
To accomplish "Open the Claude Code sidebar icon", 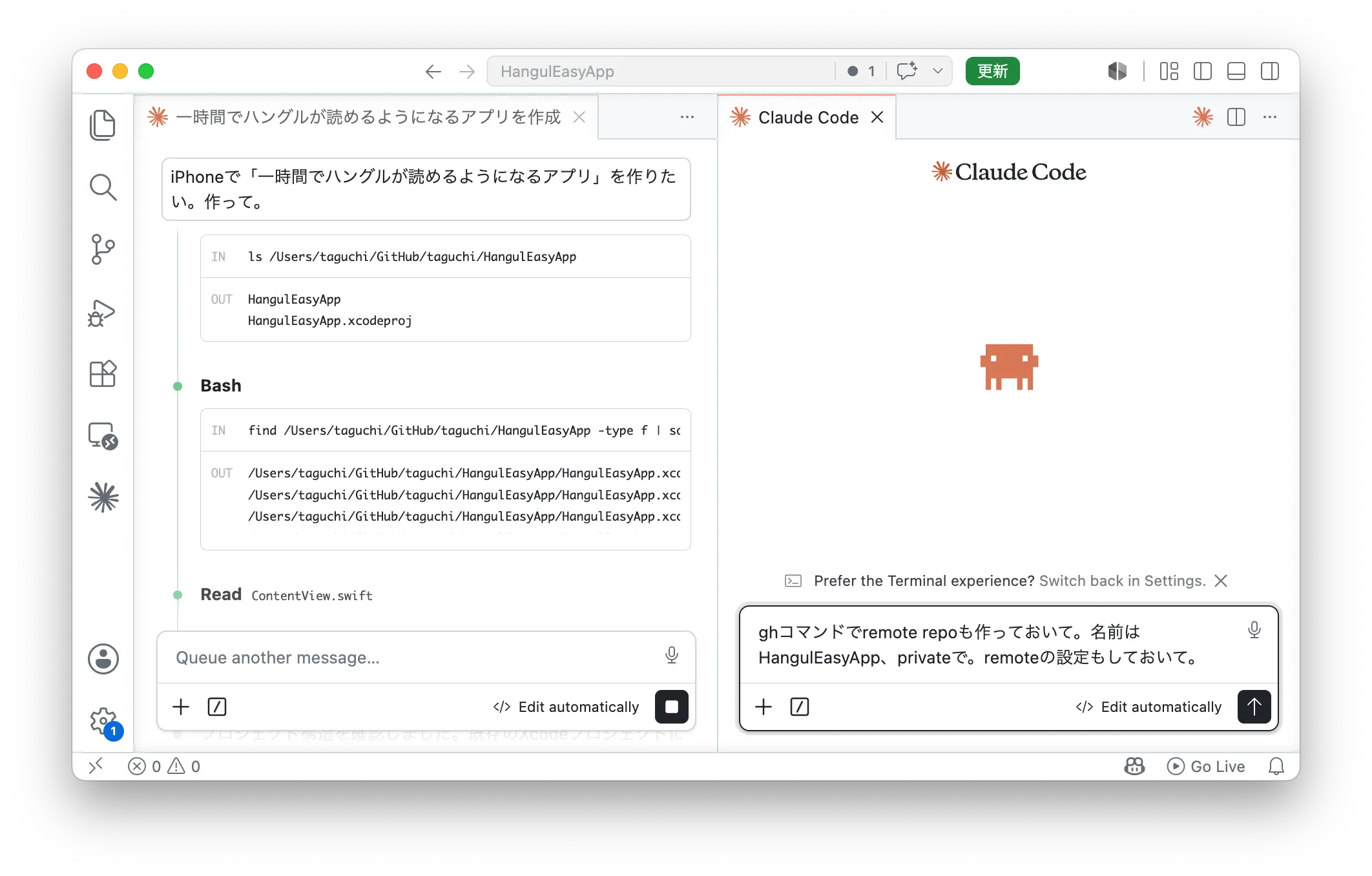I will [103, 497].
